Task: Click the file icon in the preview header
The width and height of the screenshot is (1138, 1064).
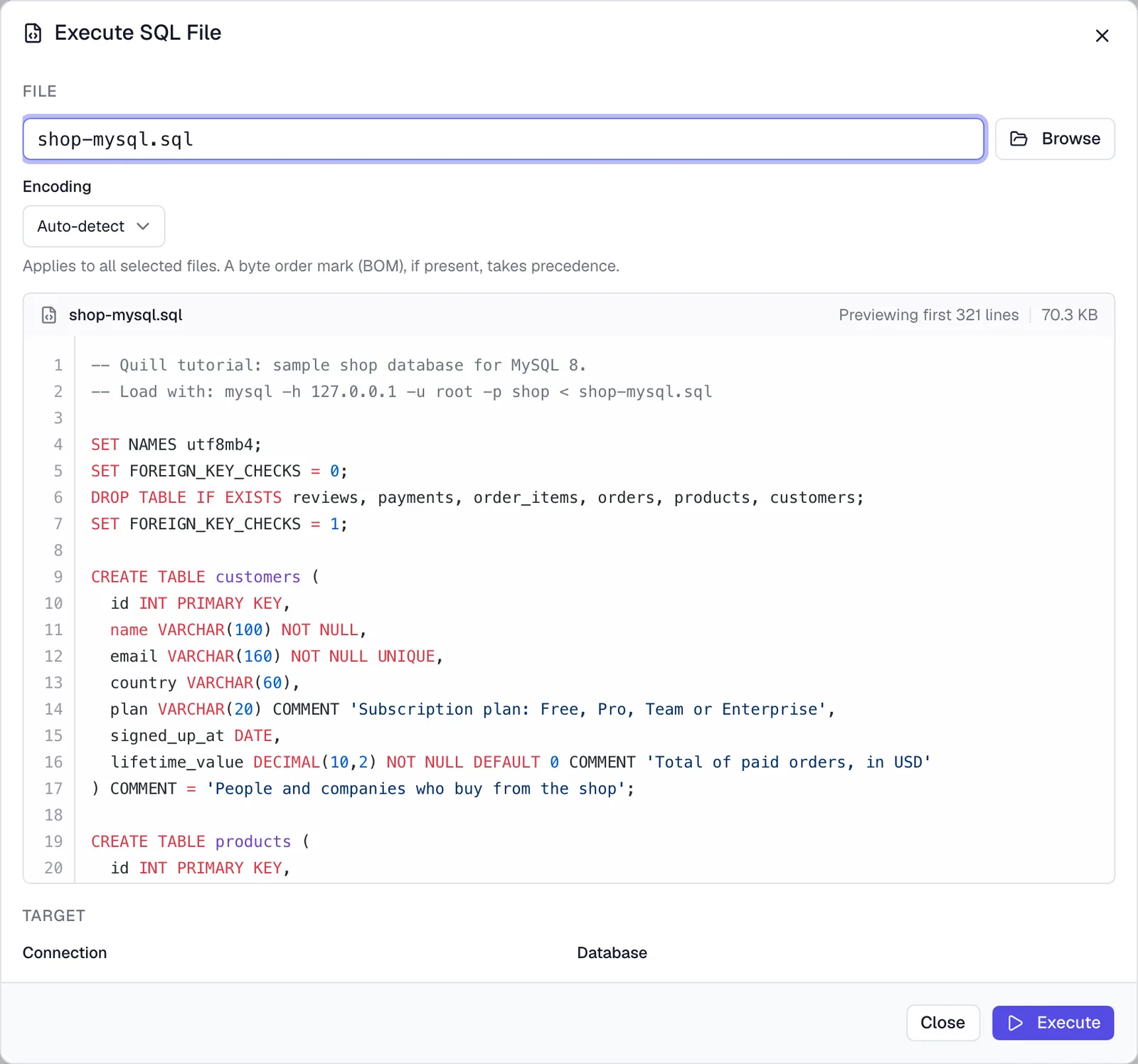Action: (x=49, y=315)
